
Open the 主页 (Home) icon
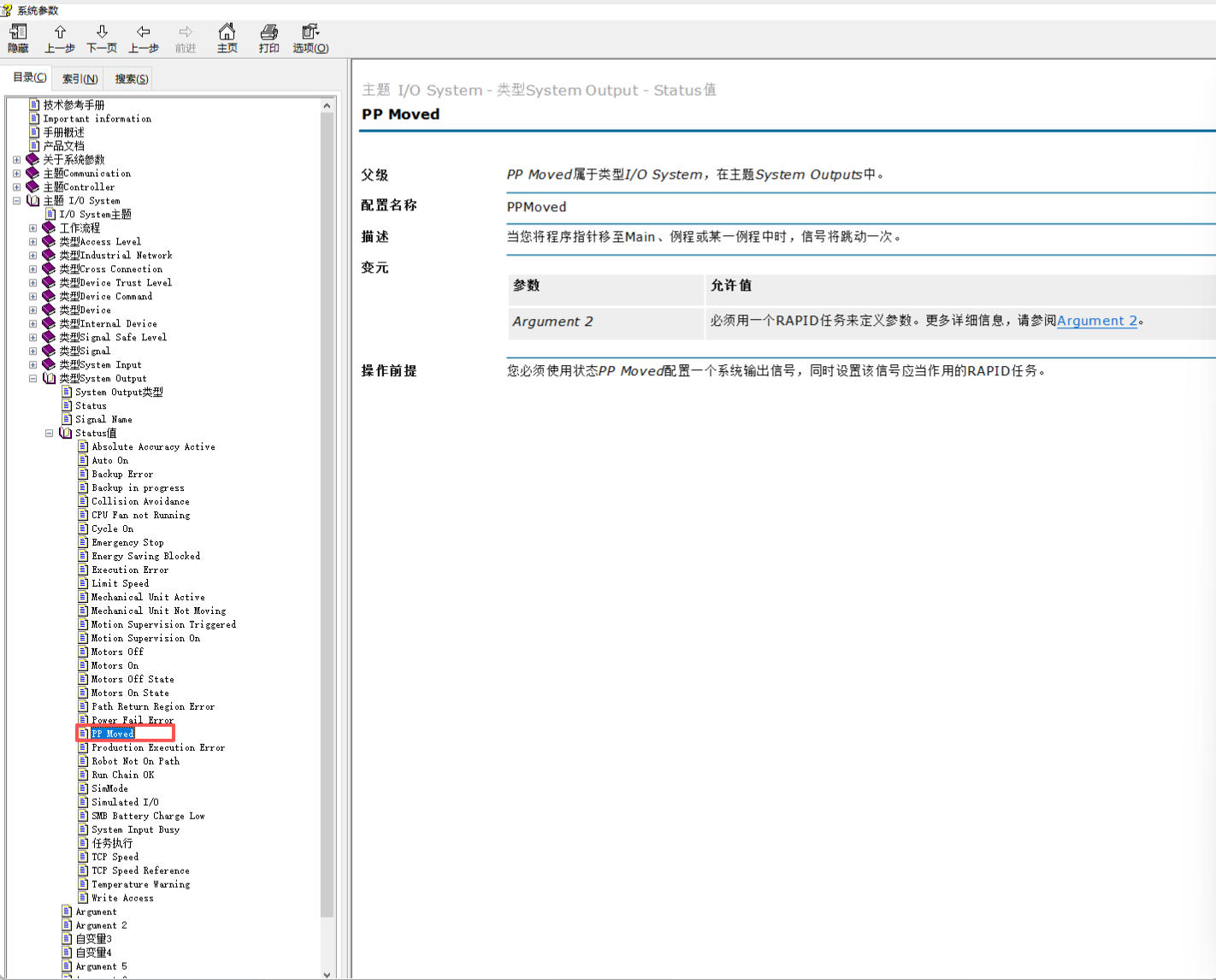[227, 32]
